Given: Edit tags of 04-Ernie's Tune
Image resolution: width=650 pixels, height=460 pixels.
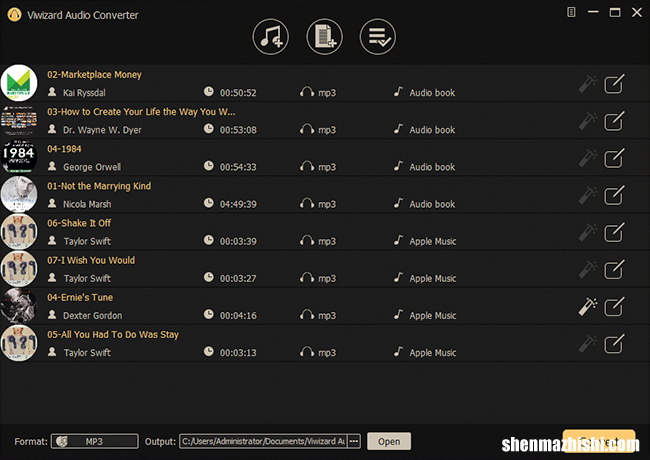Looking at the screenshot, I should coord(614,307).
